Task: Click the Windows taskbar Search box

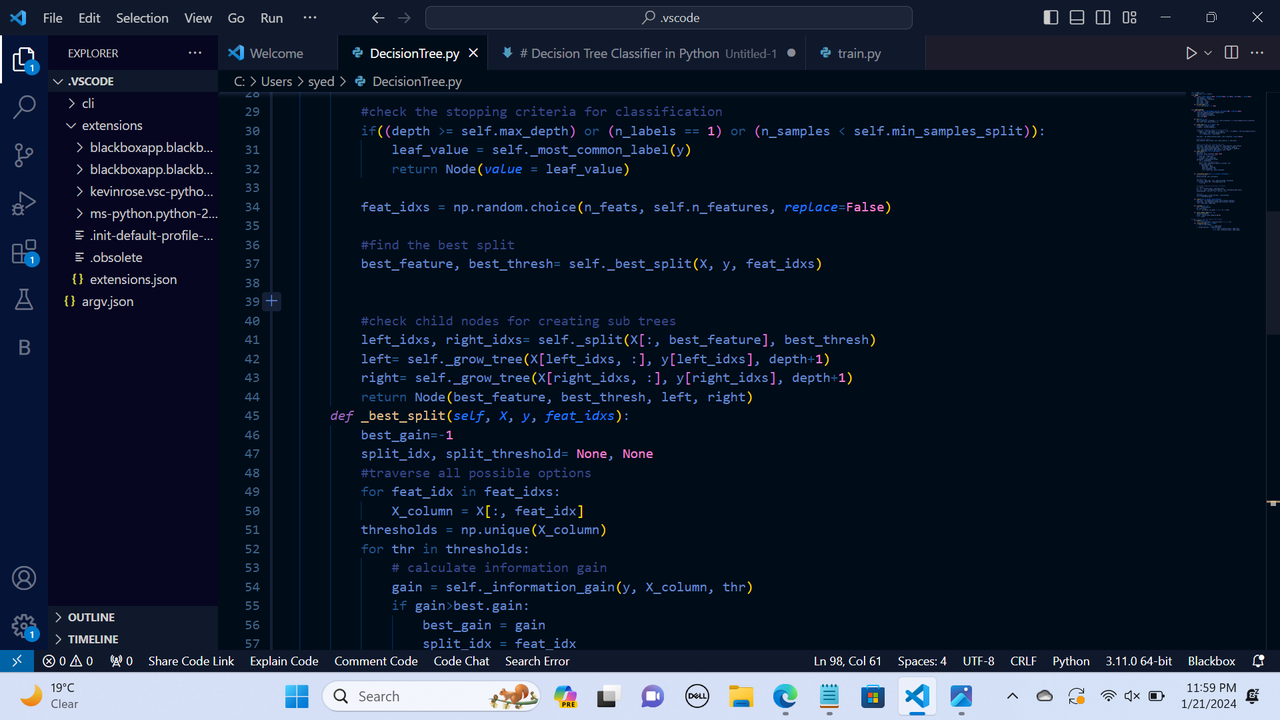Action: coord(431,696)
